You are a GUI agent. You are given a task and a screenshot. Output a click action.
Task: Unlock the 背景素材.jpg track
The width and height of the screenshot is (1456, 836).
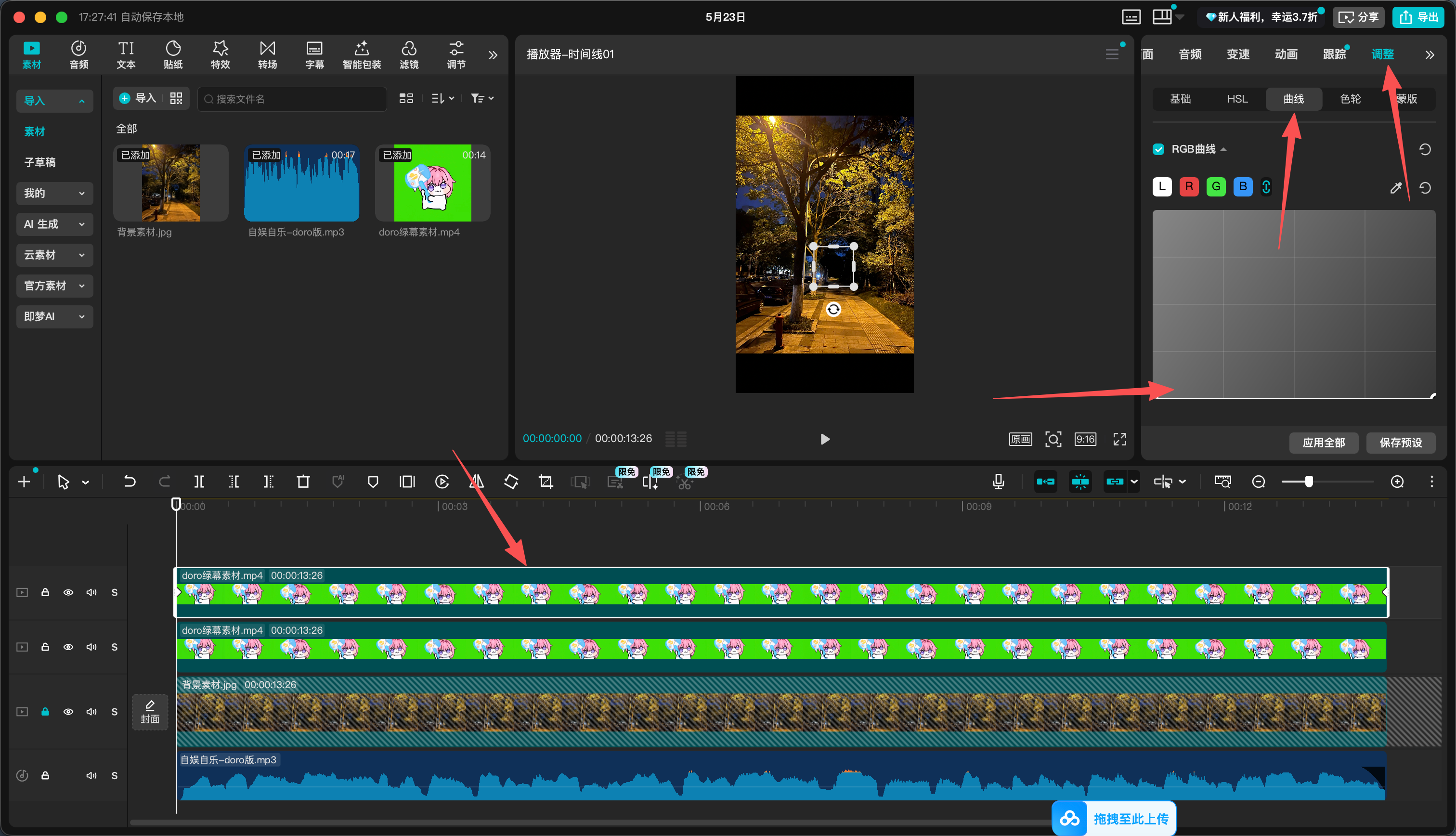(x=45, y=711)
